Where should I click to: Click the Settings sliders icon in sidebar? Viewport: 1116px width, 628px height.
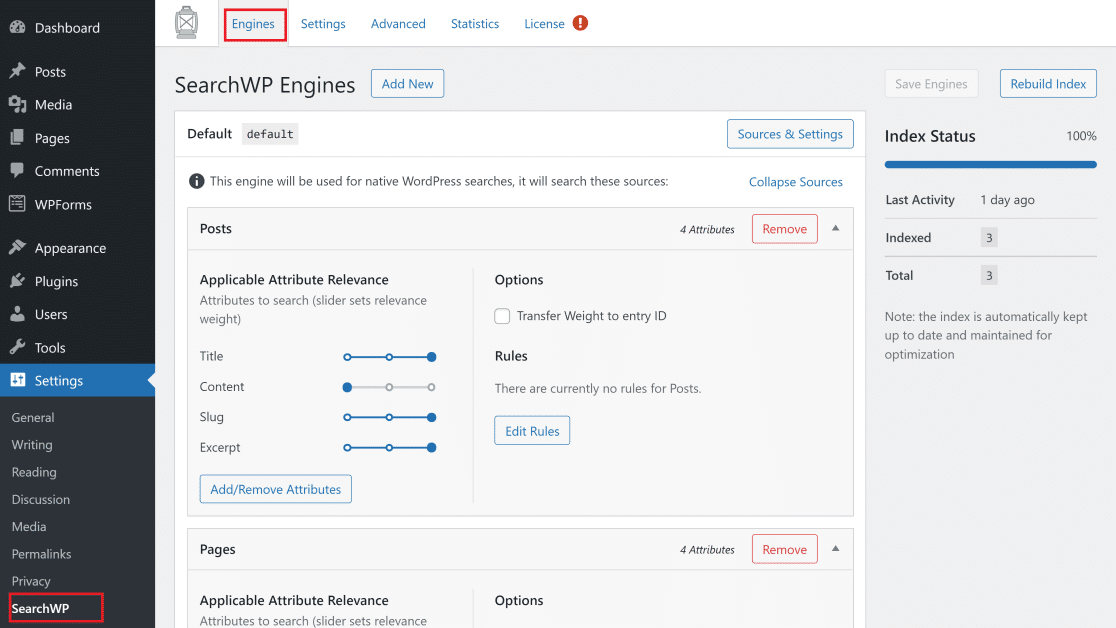pyautogui.click(x=18, y=380)
